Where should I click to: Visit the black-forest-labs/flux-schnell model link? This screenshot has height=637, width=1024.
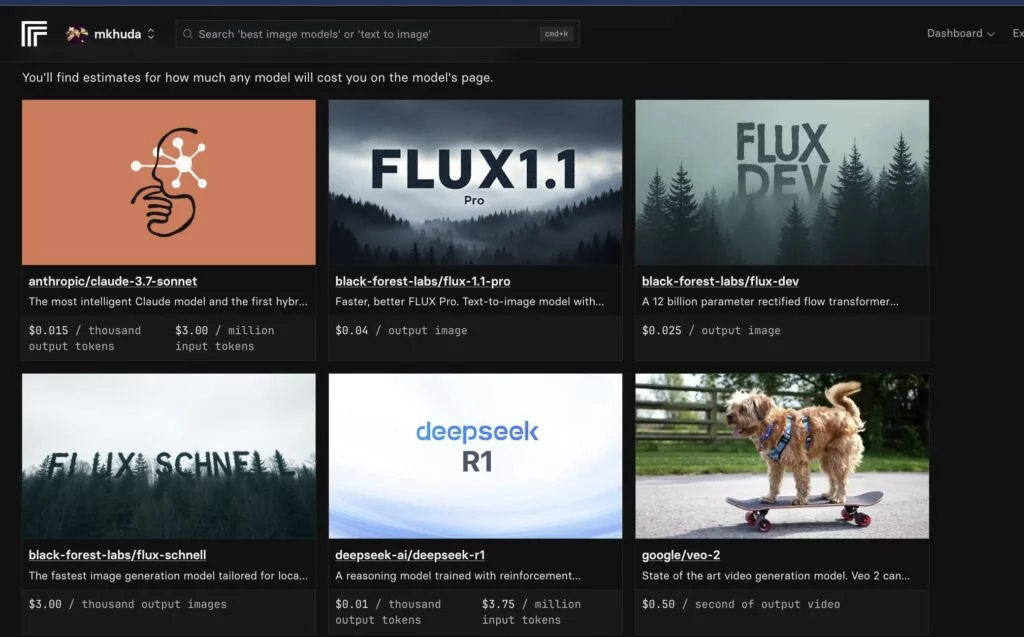117,554
